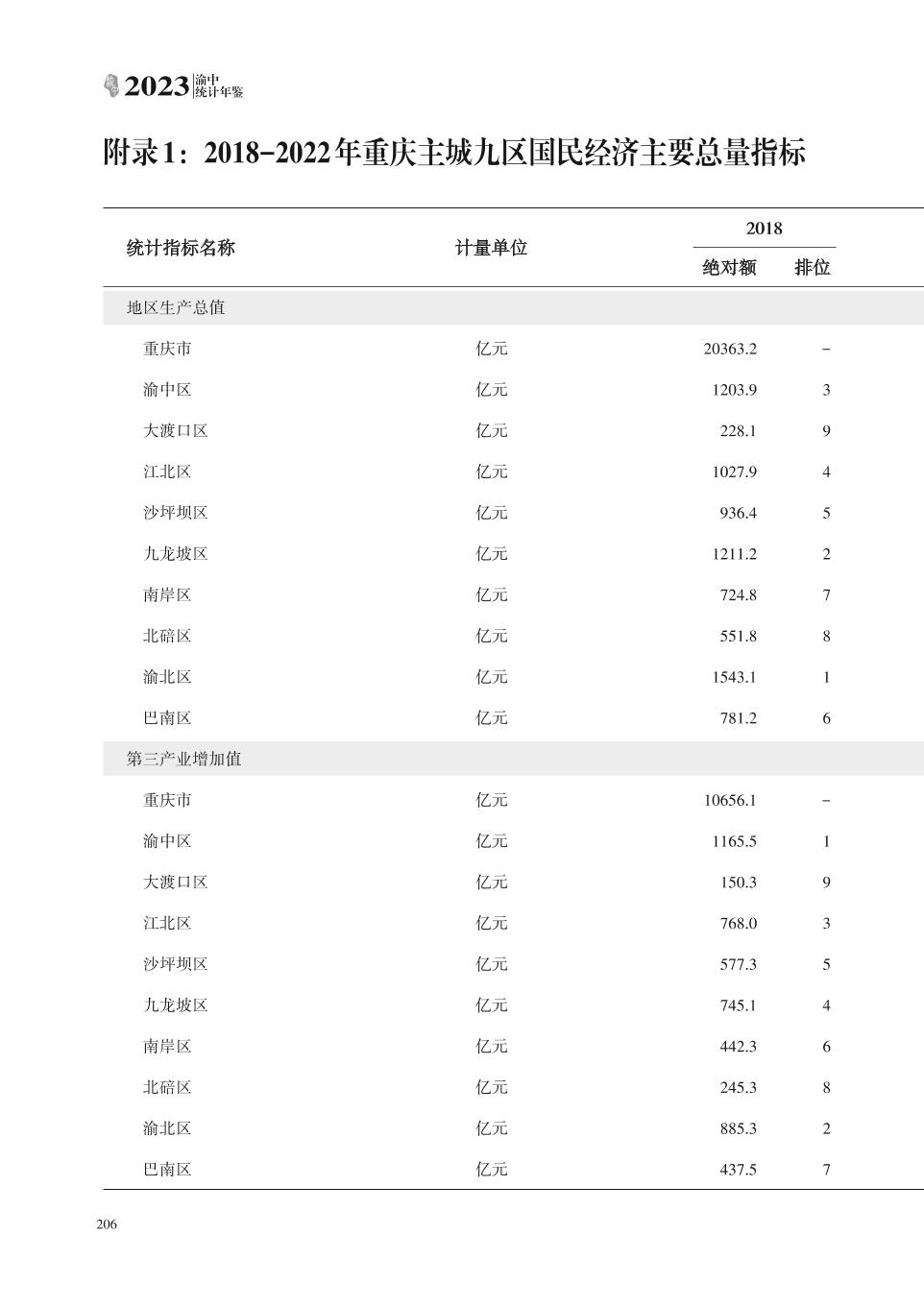Select the "第三产业增加值" section heading
Viewport: 924px width, 1307px height.
[183, 760]
